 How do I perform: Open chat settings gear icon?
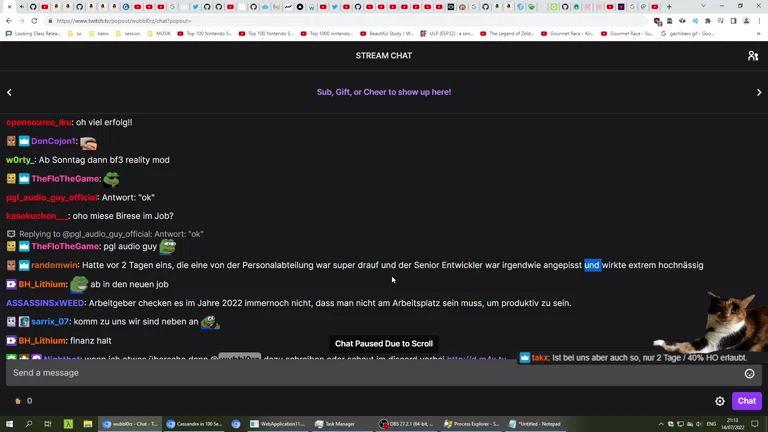tap(720, 401)
